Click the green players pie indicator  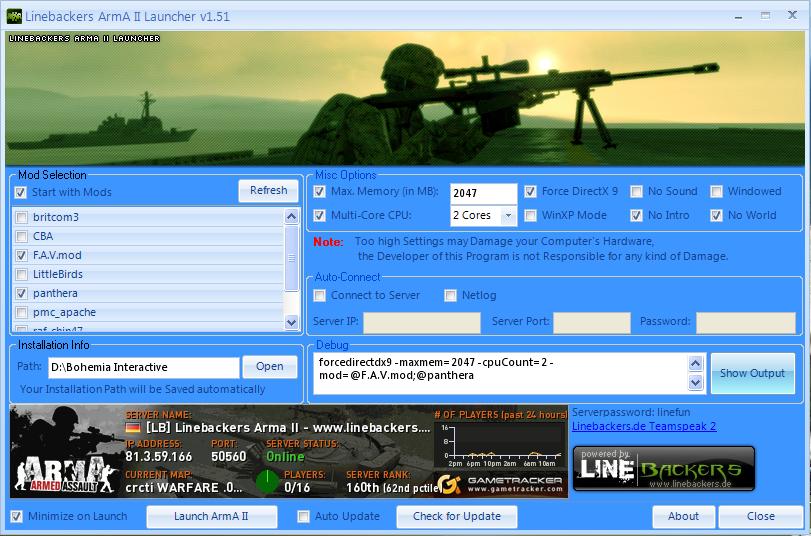click(267, 481)
